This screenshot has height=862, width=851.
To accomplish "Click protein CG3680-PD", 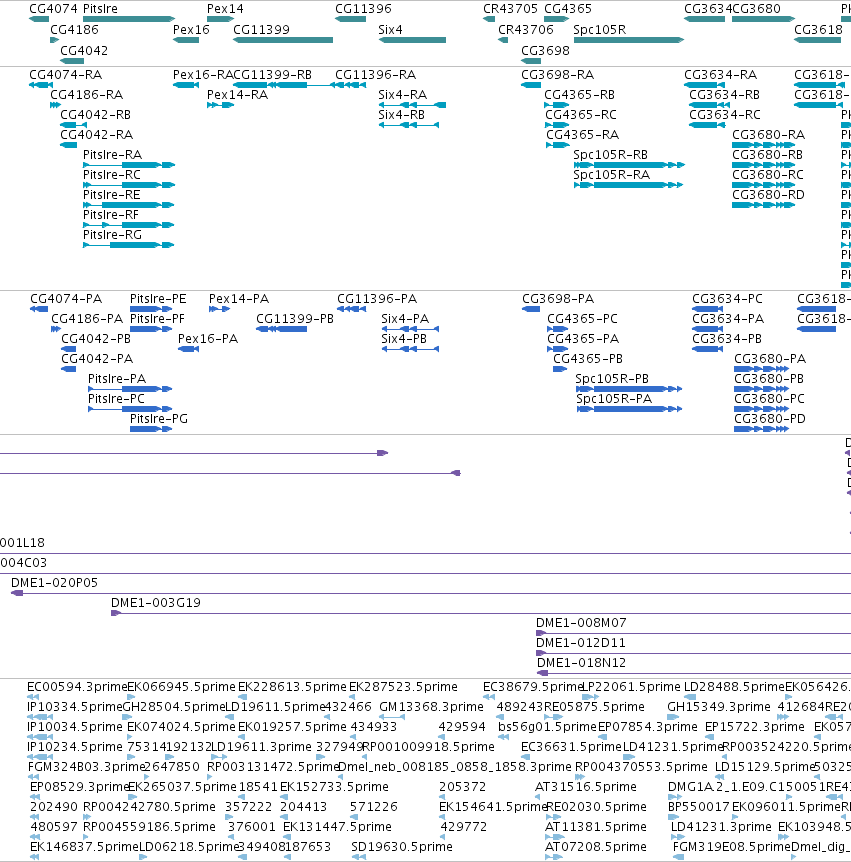I will pyautogui.click(x=761, y=429).
